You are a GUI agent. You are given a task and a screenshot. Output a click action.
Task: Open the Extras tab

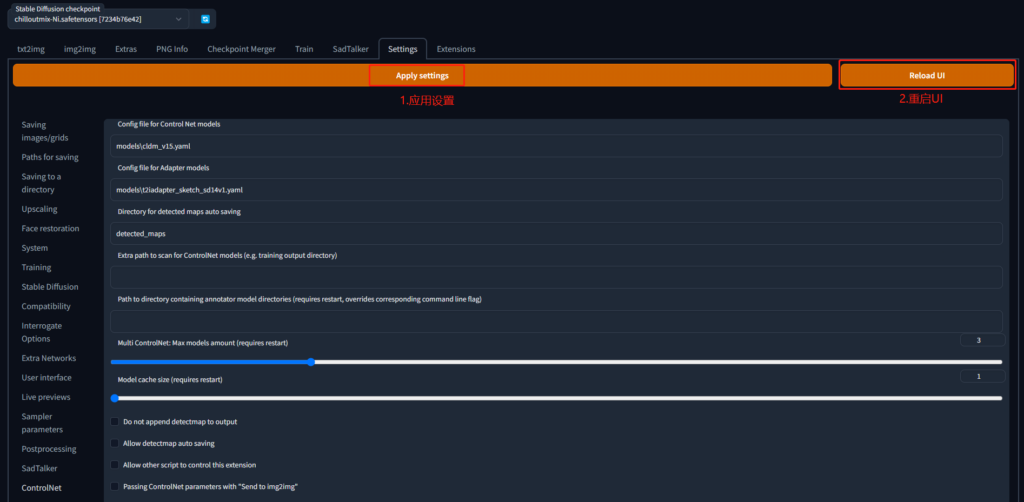tap(126, 49)
